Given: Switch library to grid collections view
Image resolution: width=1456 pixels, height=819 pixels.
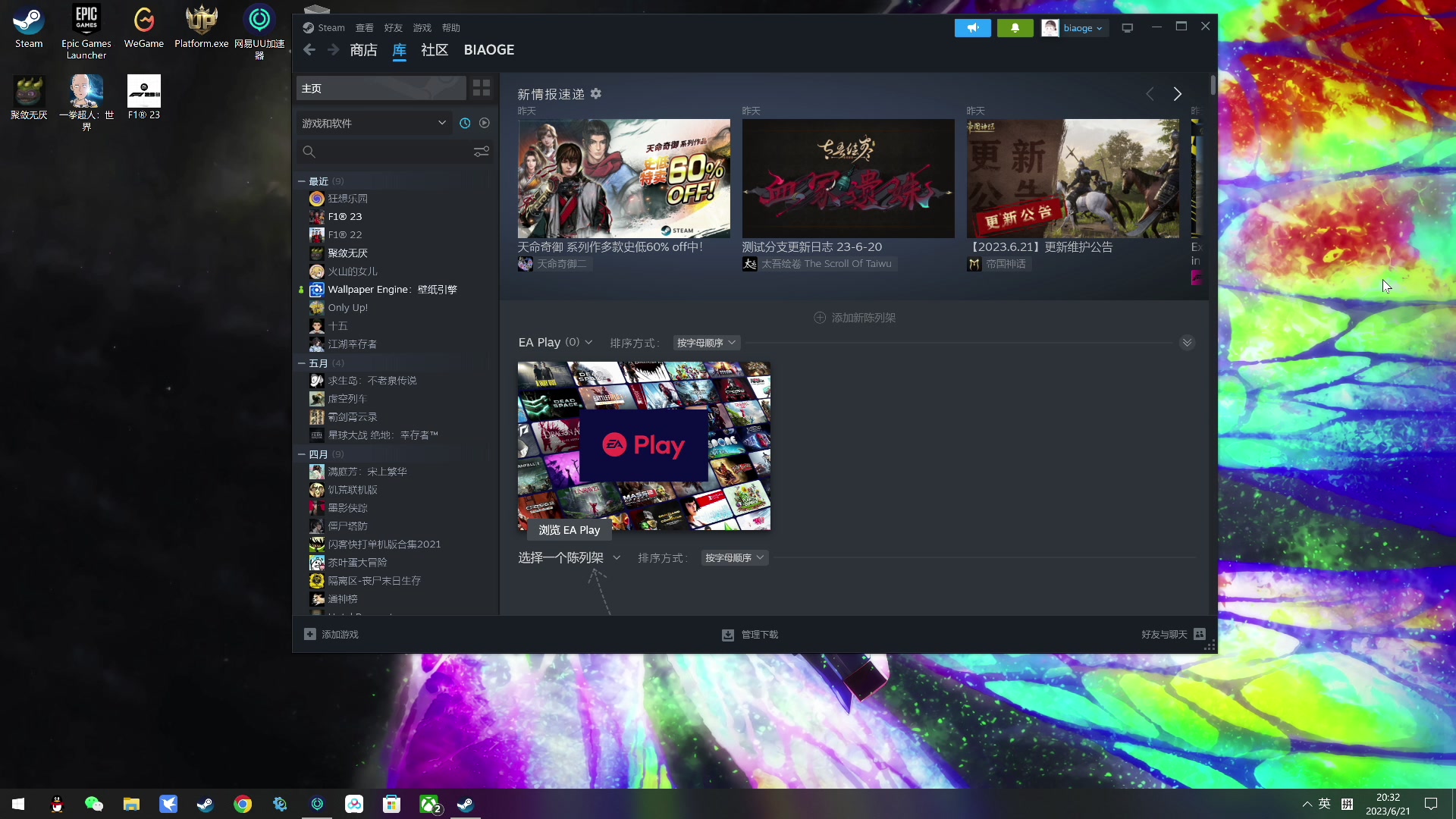Looking at the screenshot, I should point(482,88).
